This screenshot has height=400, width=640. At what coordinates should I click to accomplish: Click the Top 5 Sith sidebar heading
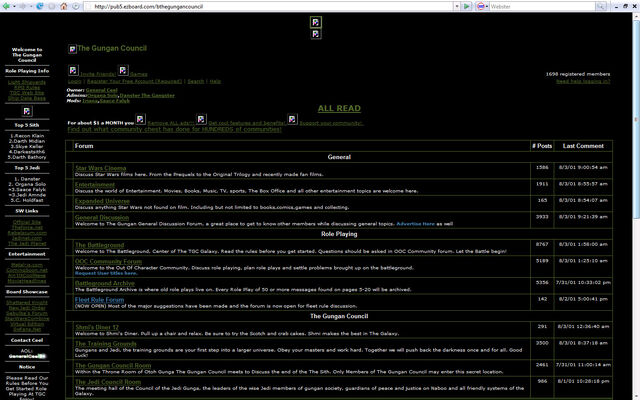click(x=27, y=125)
